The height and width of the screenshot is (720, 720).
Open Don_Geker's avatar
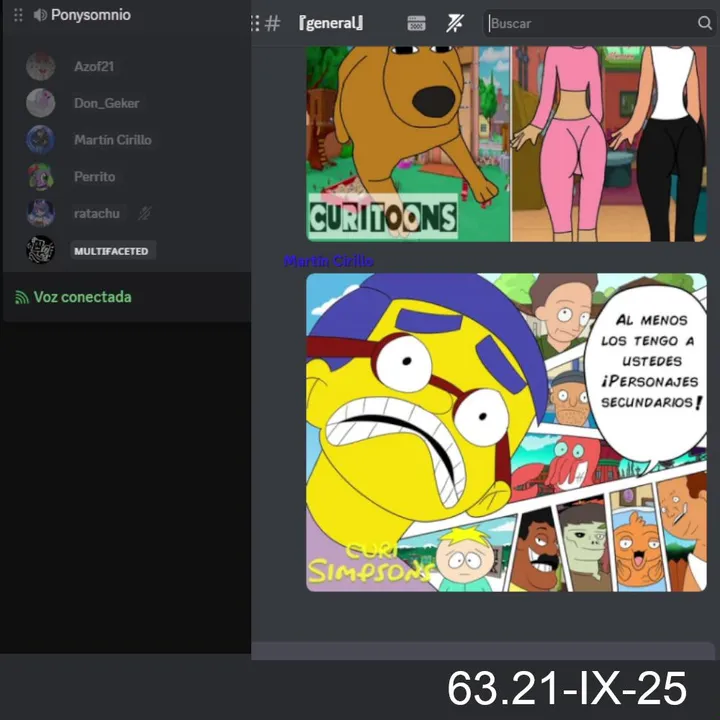[x=40, y=103]
